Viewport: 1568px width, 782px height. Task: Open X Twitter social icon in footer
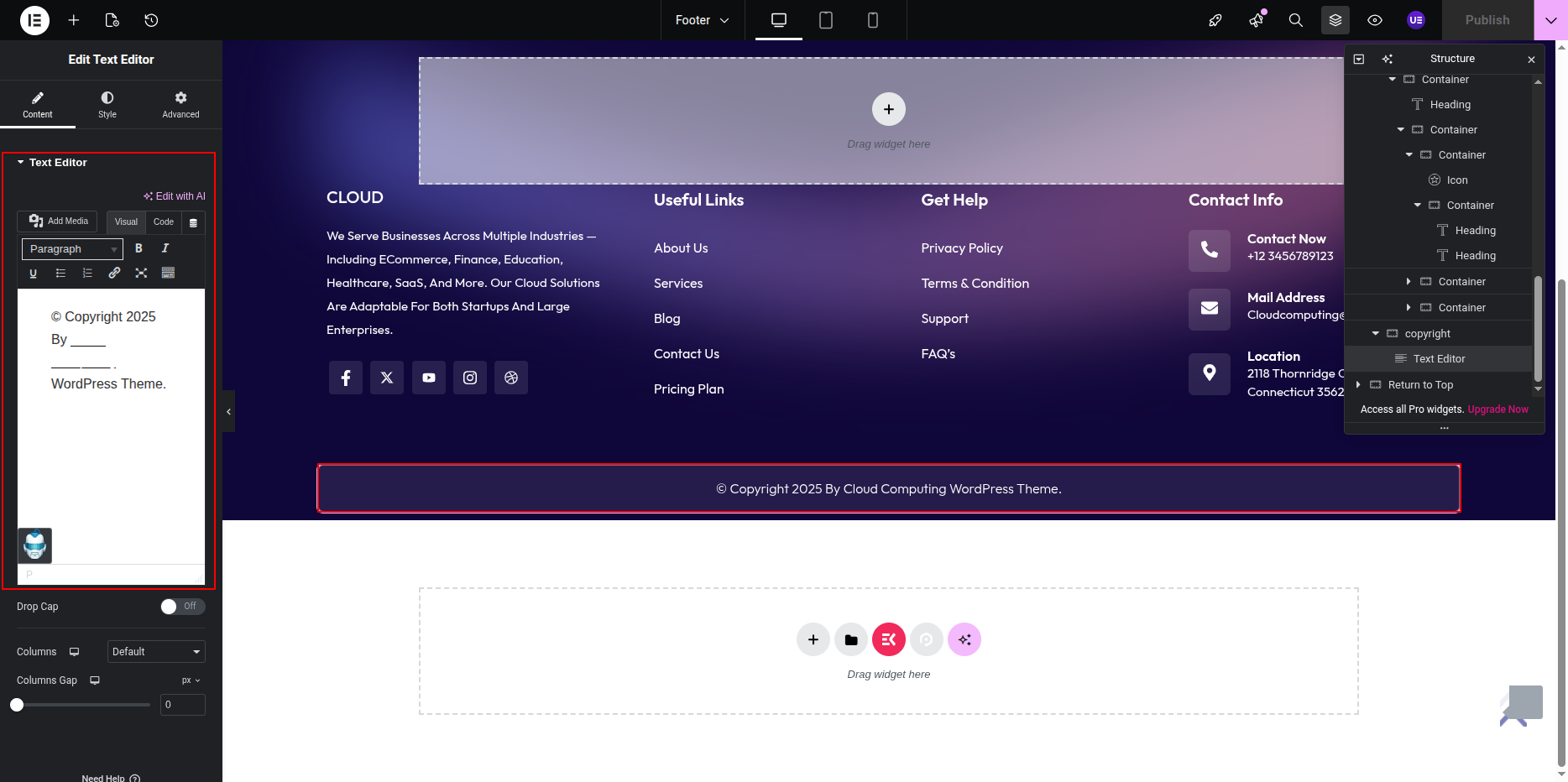point(387,378)
